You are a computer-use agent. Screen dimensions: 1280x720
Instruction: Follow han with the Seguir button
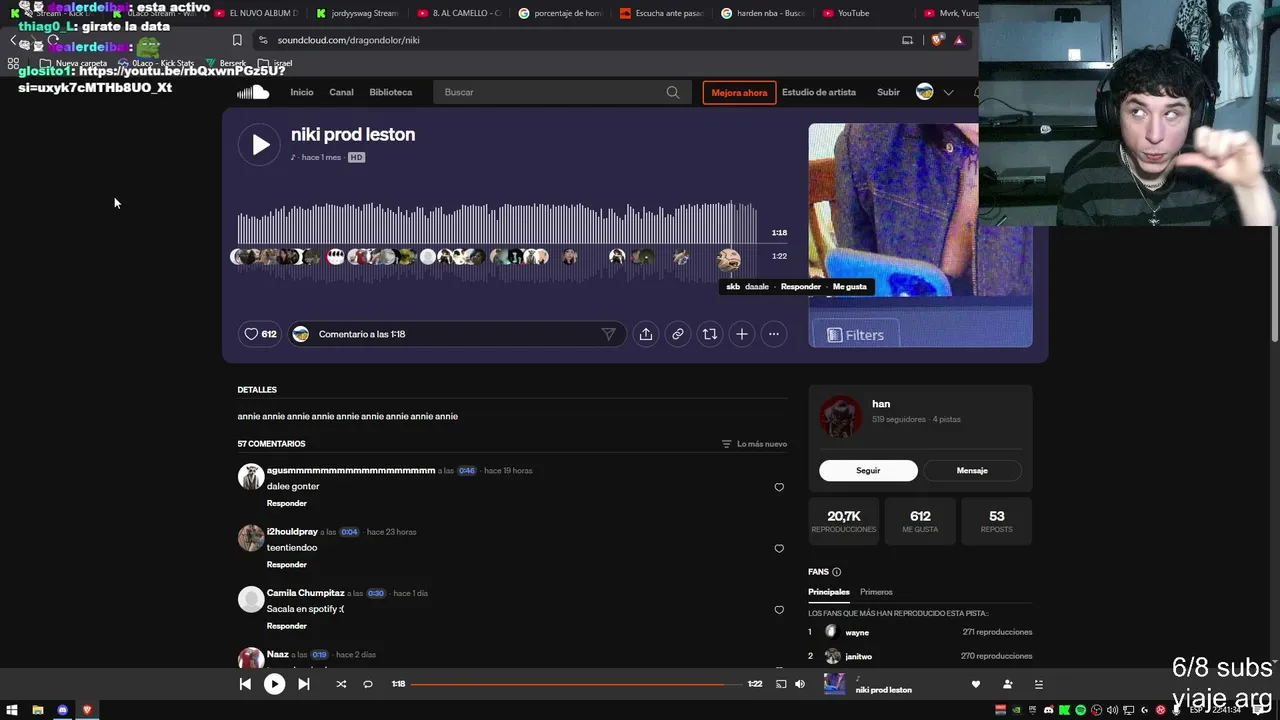868,470
